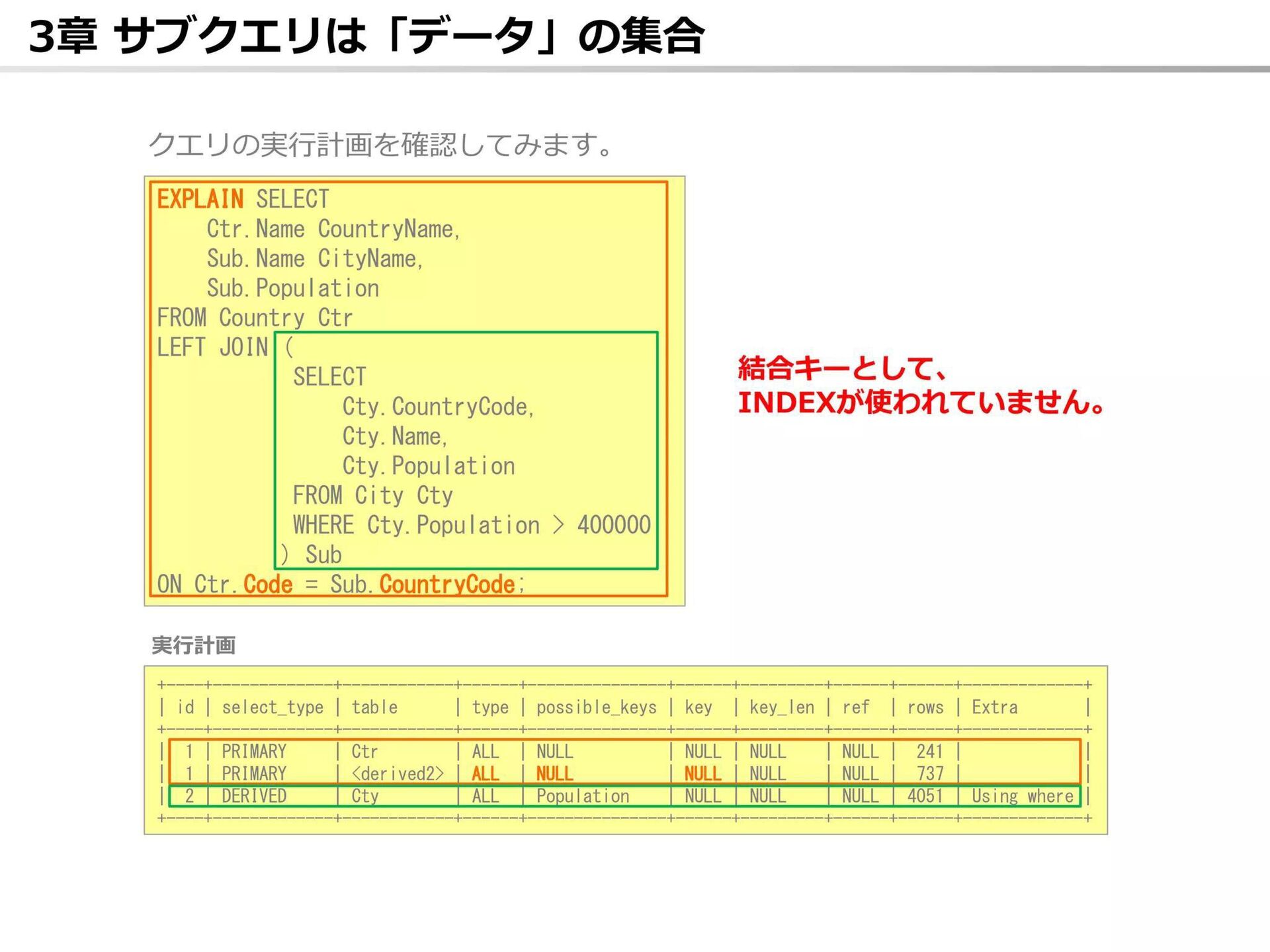Click 'FROM City Cty' in subquery
1270x952 pixels.
(x=372, y=495)
